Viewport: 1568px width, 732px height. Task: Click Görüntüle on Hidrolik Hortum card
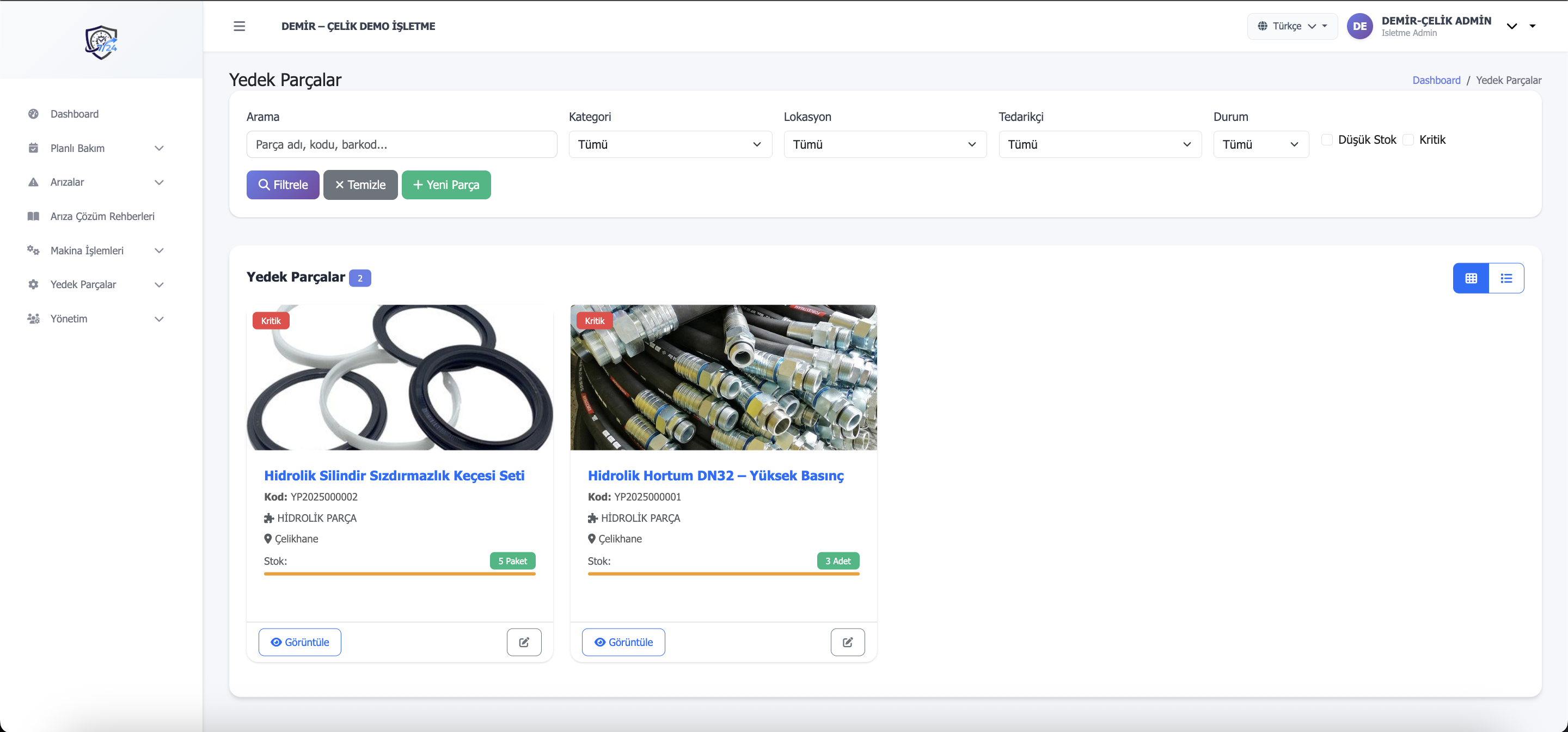point(623,642)
